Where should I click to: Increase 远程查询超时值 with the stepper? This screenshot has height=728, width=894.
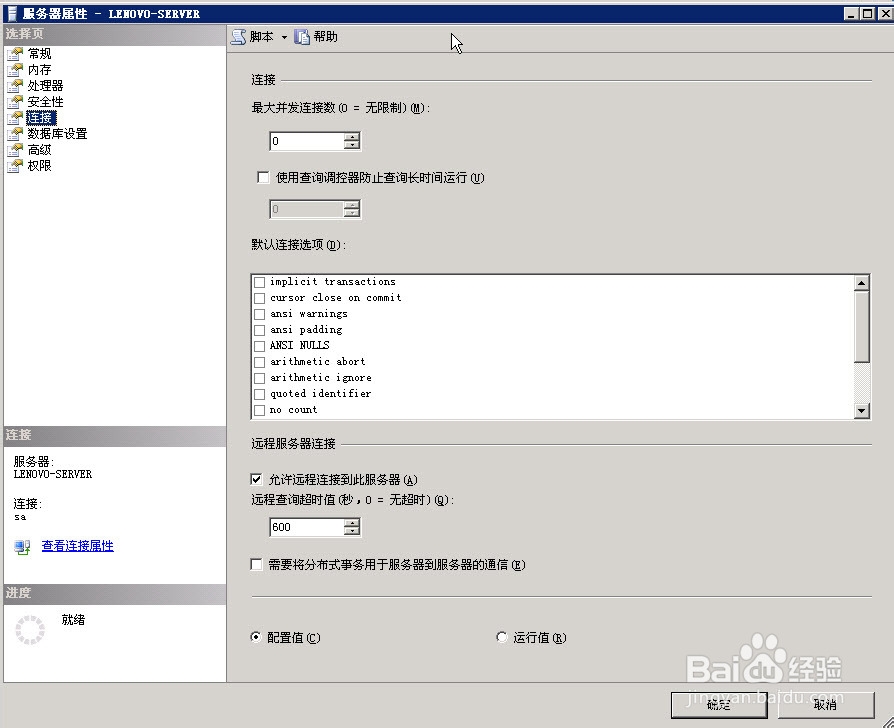click(351, 522)
